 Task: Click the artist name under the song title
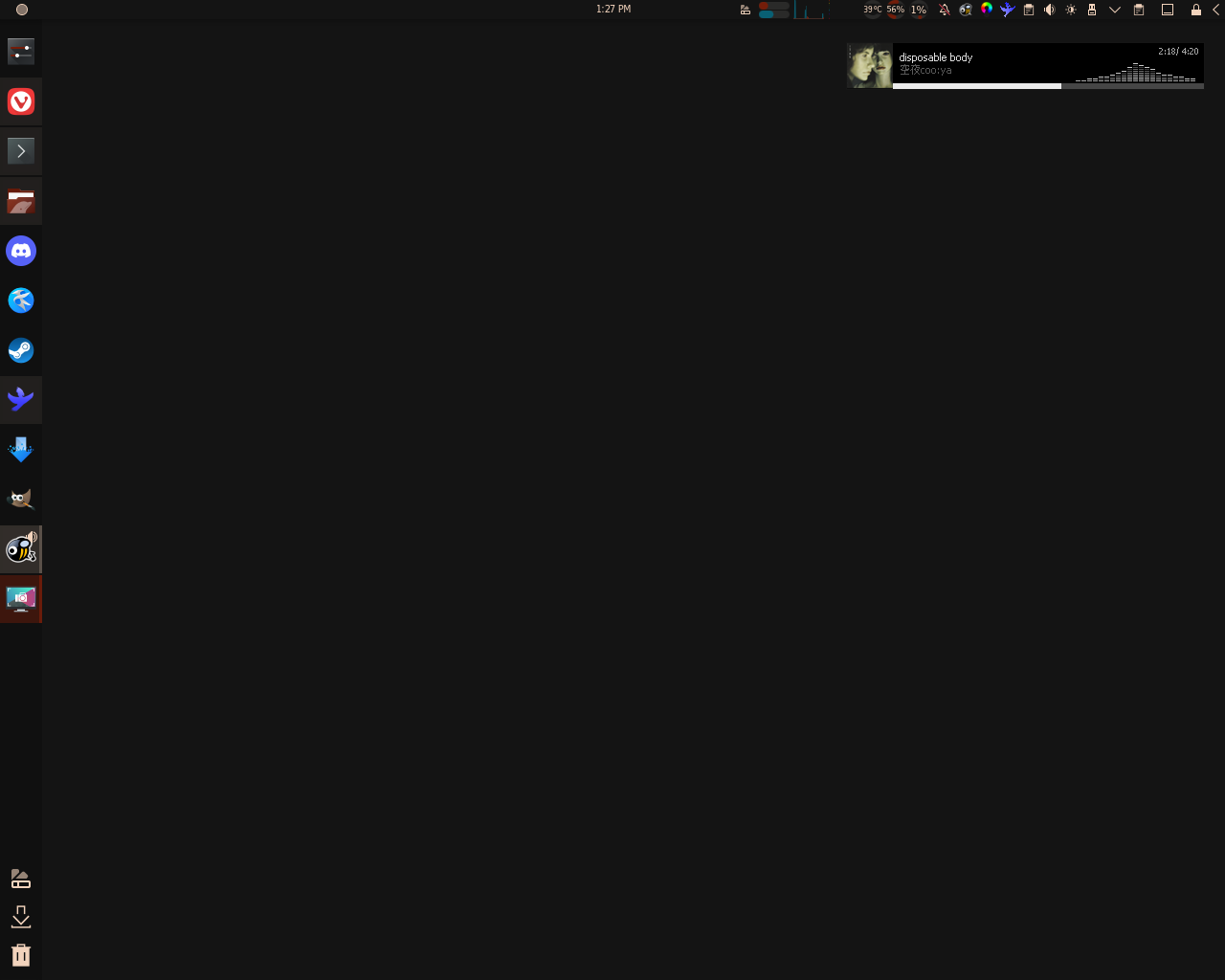pyautogui.click(x=925, y=70)
